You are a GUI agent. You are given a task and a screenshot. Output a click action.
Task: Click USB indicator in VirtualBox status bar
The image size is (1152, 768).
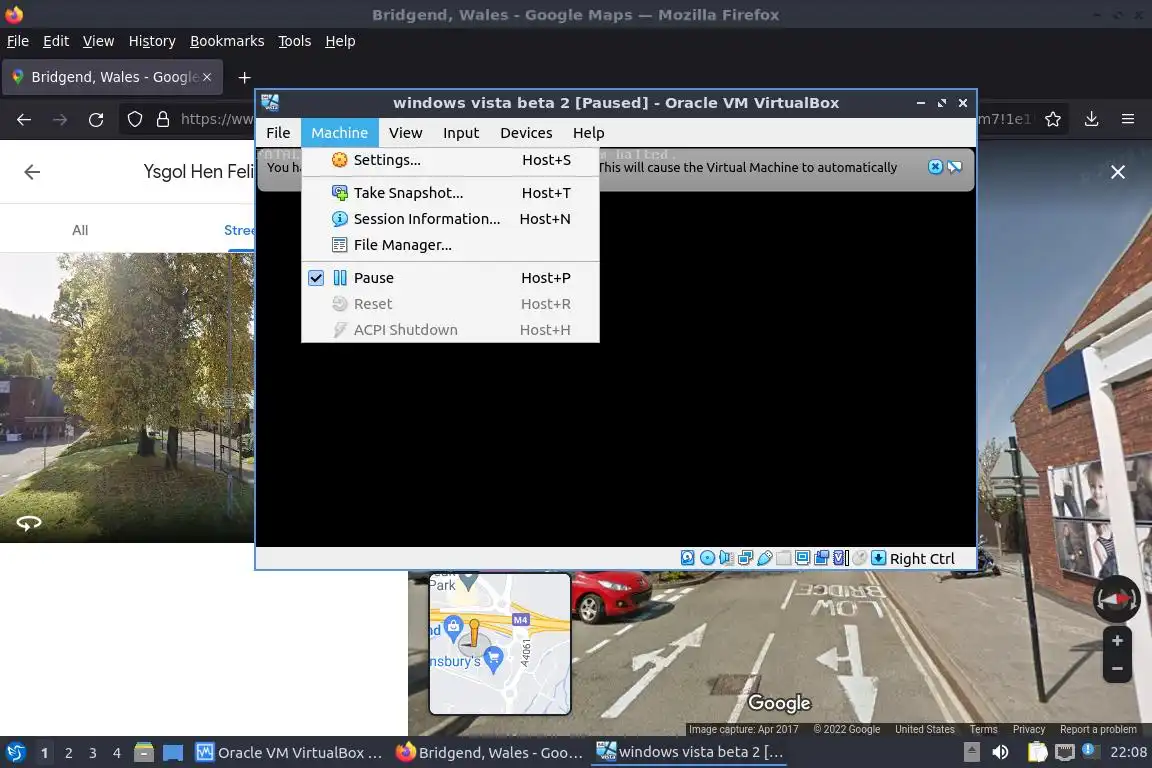pyautogui.click(x=765, y=558)
